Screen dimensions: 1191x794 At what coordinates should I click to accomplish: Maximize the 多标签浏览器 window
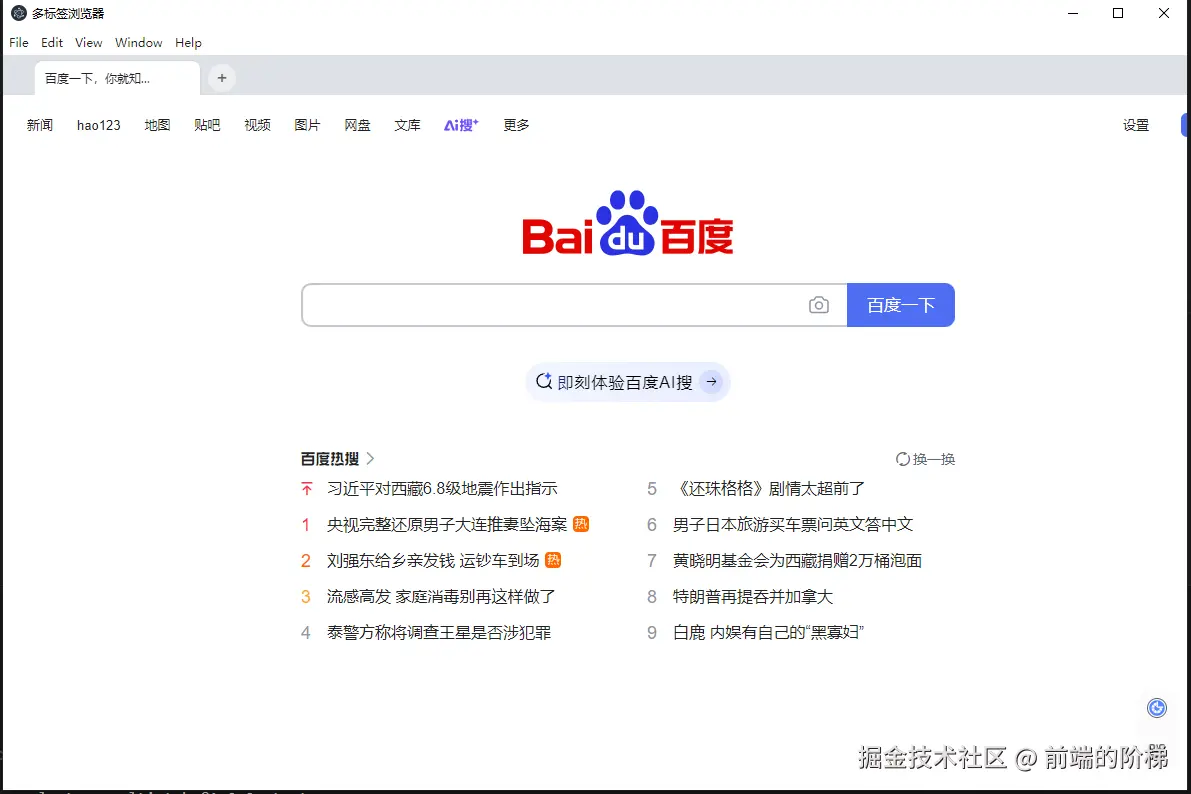pyautogui.click(x=1118, y=13)
